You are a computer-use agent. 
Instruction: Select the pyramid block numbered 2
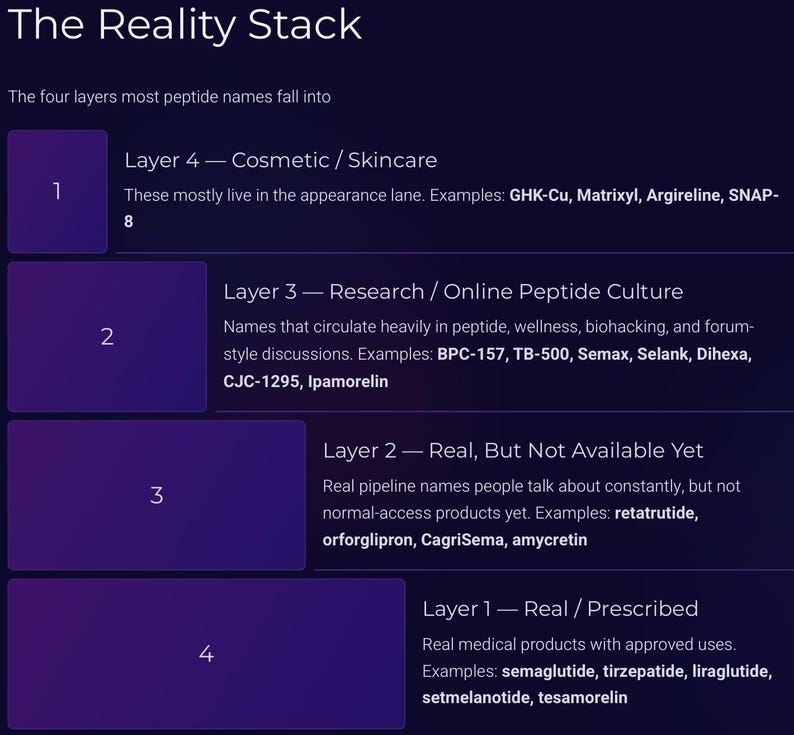(107, 337)
